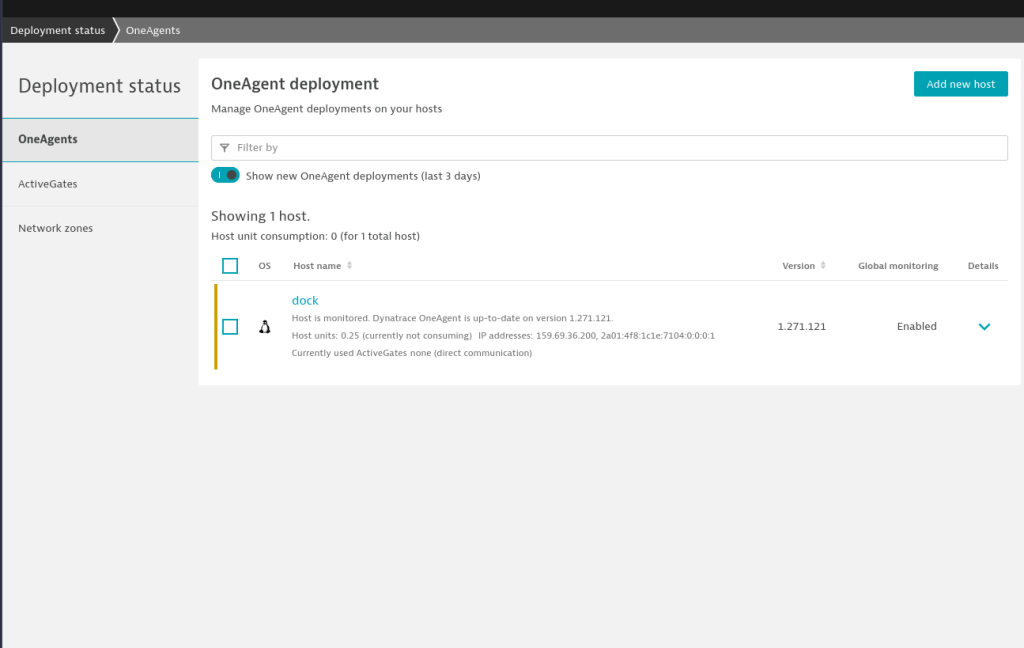Click the Global monitoring column header

tap(898, 266)
